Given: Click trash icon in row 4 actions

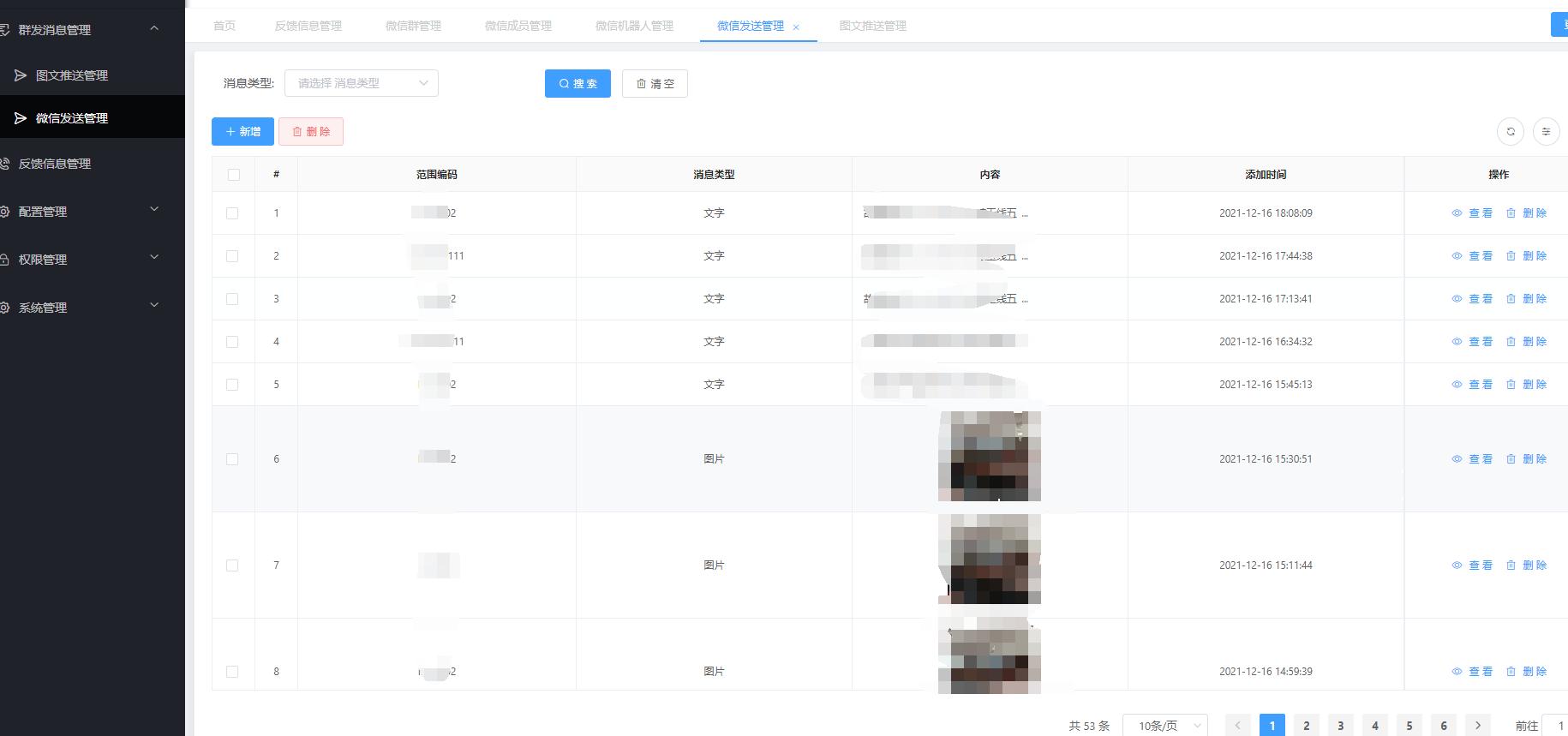Looking at the screenshot, I should (x=1511, y=341).
